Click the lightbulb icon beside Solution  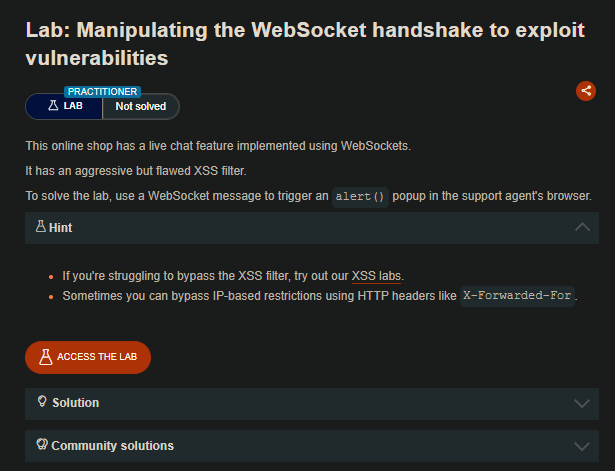(x=42, y=402)
